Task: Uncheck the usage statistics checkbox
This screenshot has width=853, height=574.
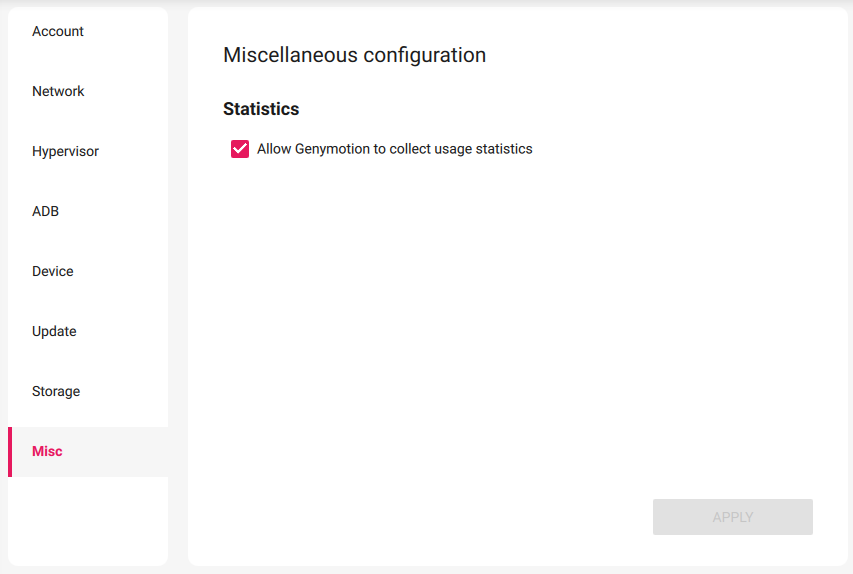Action: (x=240, y=149)
